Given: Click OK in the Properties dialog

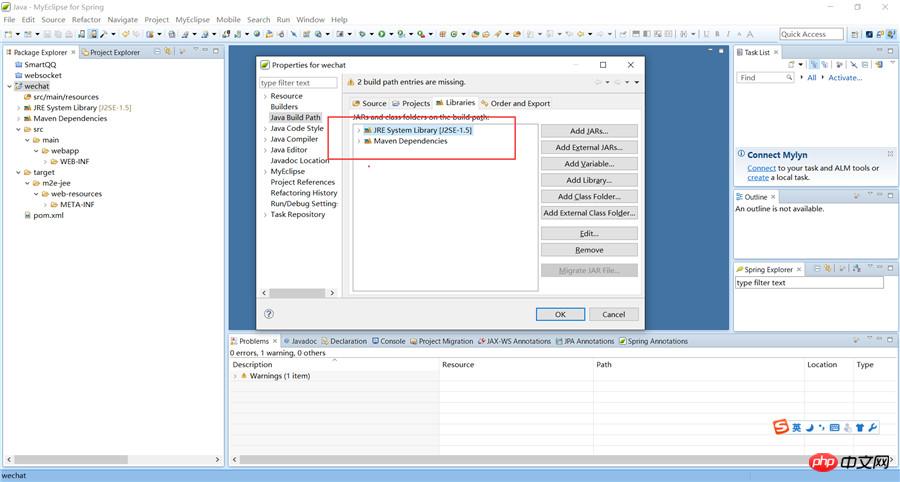Looking at the screenshot, I should click(x=560, y=314).
